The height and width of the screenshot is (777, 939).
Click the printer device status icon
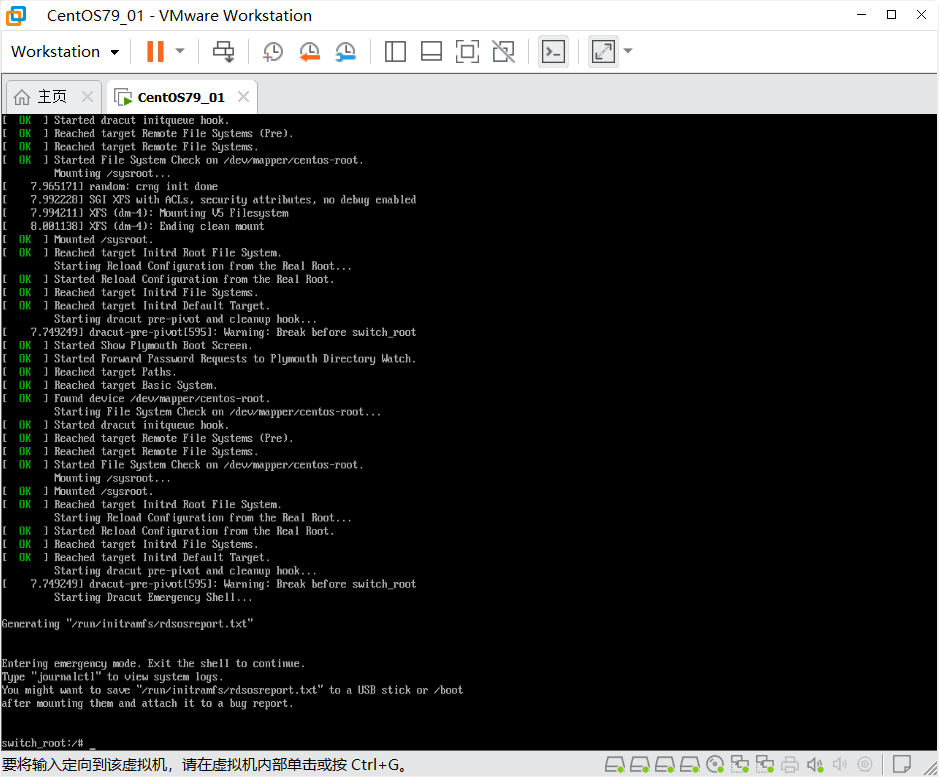click(x=790, y=764)
